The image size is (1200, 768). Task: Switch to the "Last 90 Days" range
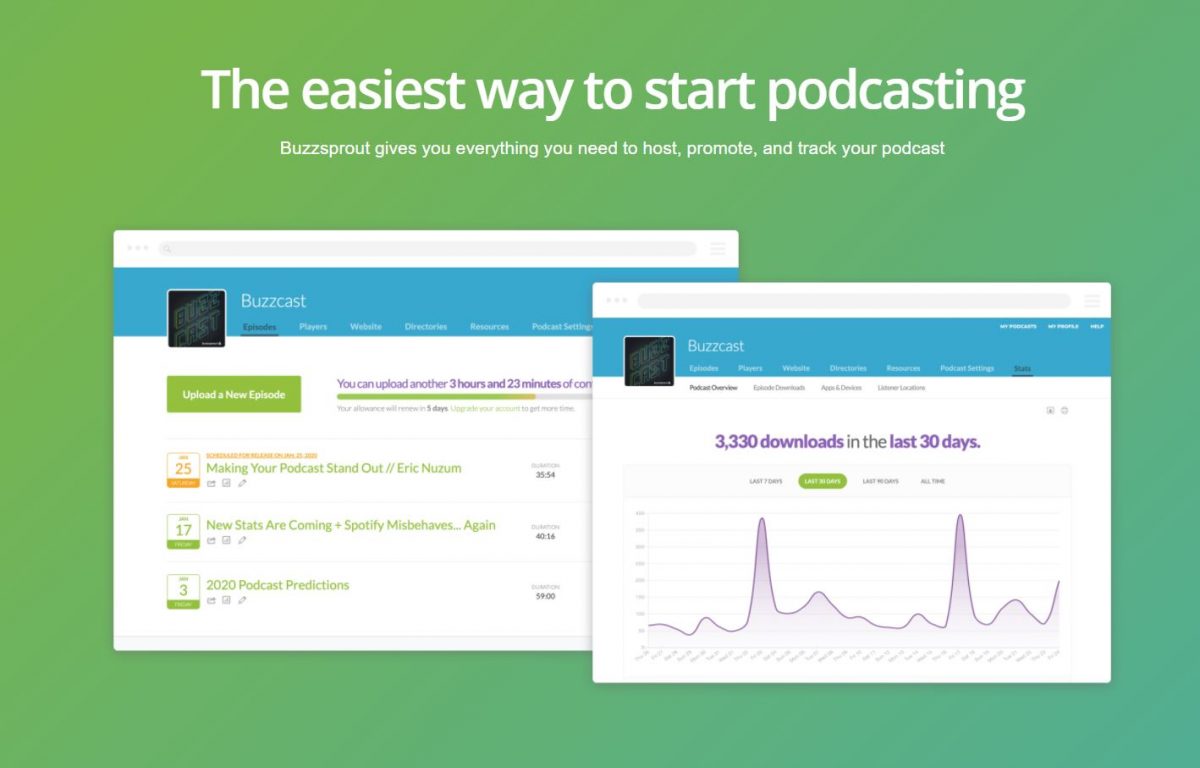tap(881, 481)
